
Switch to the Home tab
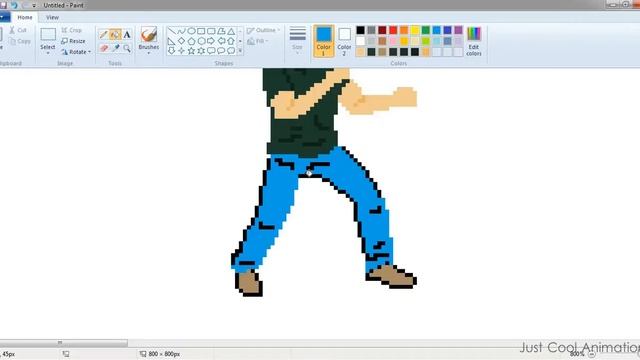pyautogui.click(x=25, y=18)
